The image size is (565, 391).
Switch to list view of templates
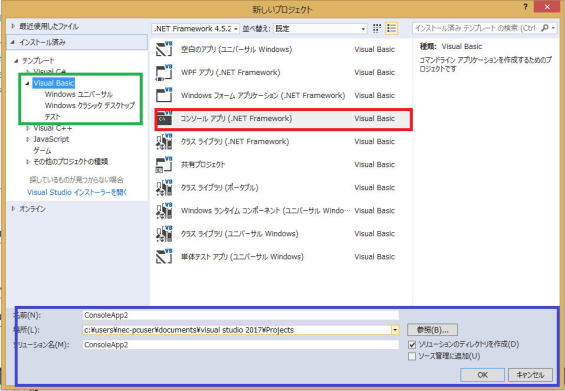391,28
